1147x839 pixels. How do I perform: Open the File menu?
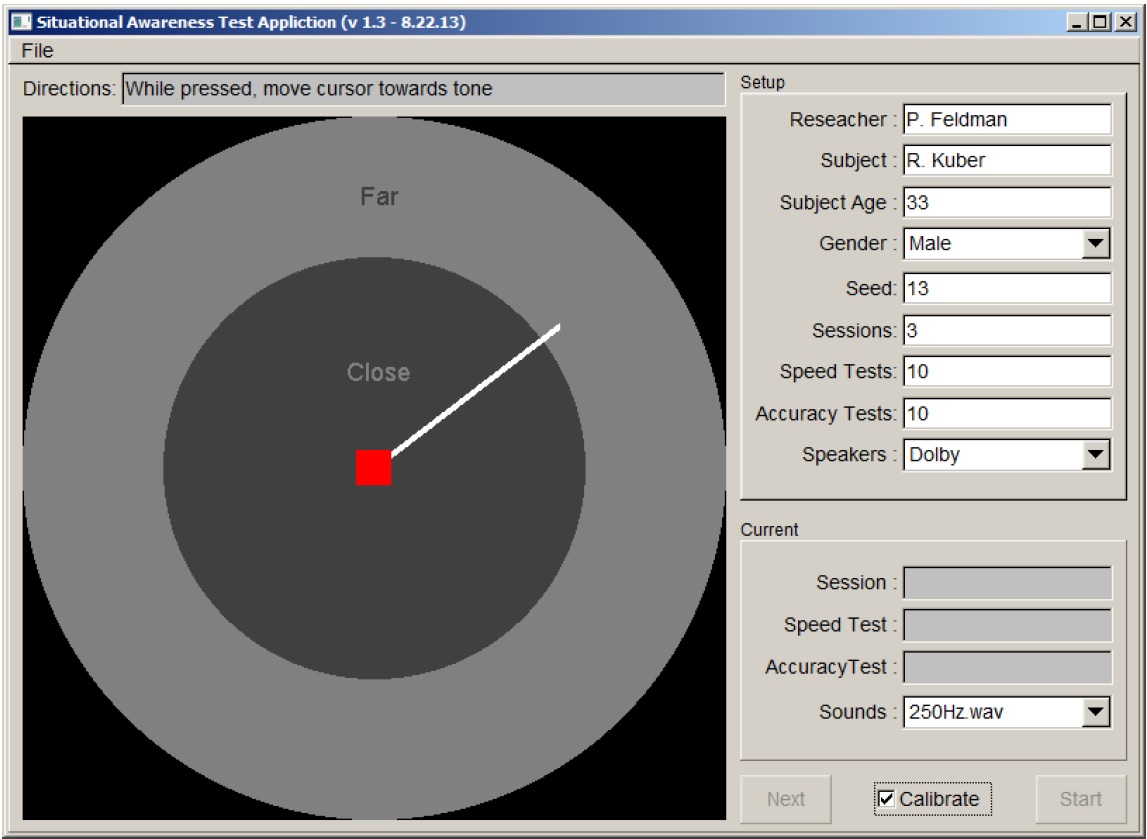pyautogui.click(x=37, y=50)
